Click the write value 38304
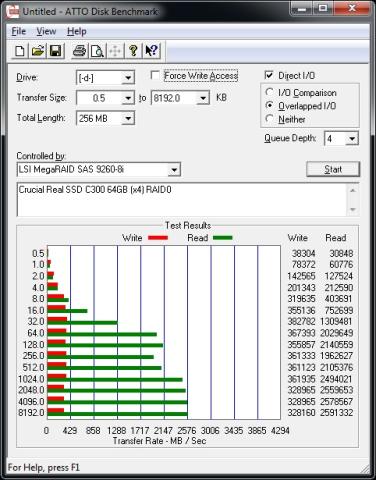 pos(303,254)
